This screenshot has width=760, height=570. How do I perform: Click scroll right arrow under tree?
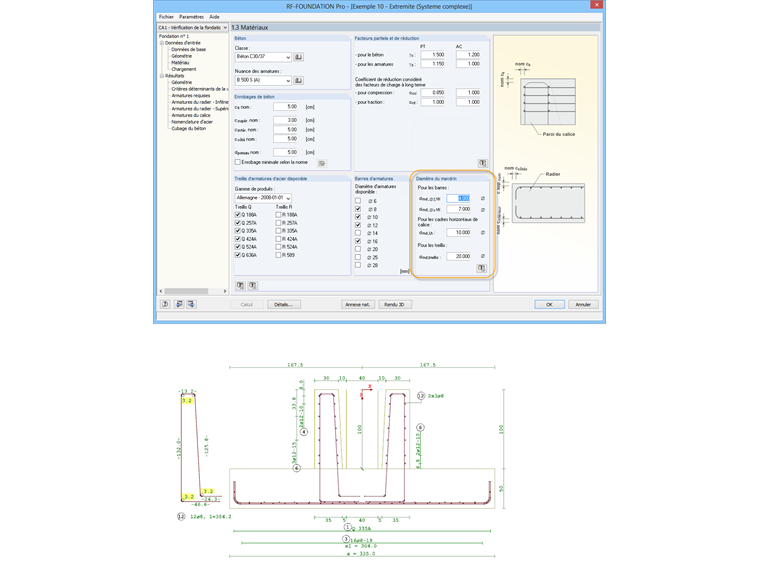point(225,291)
